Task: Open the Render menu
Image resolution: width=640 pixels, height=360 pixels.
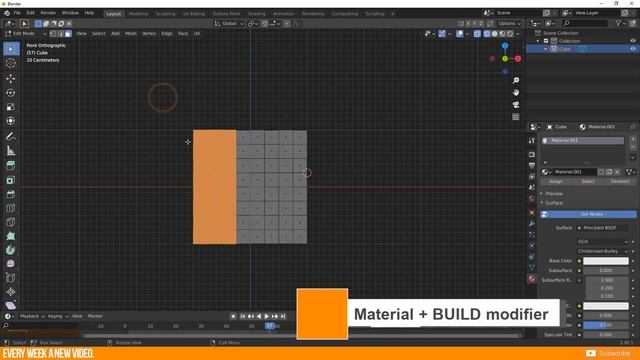Action: tap(48, 13)
